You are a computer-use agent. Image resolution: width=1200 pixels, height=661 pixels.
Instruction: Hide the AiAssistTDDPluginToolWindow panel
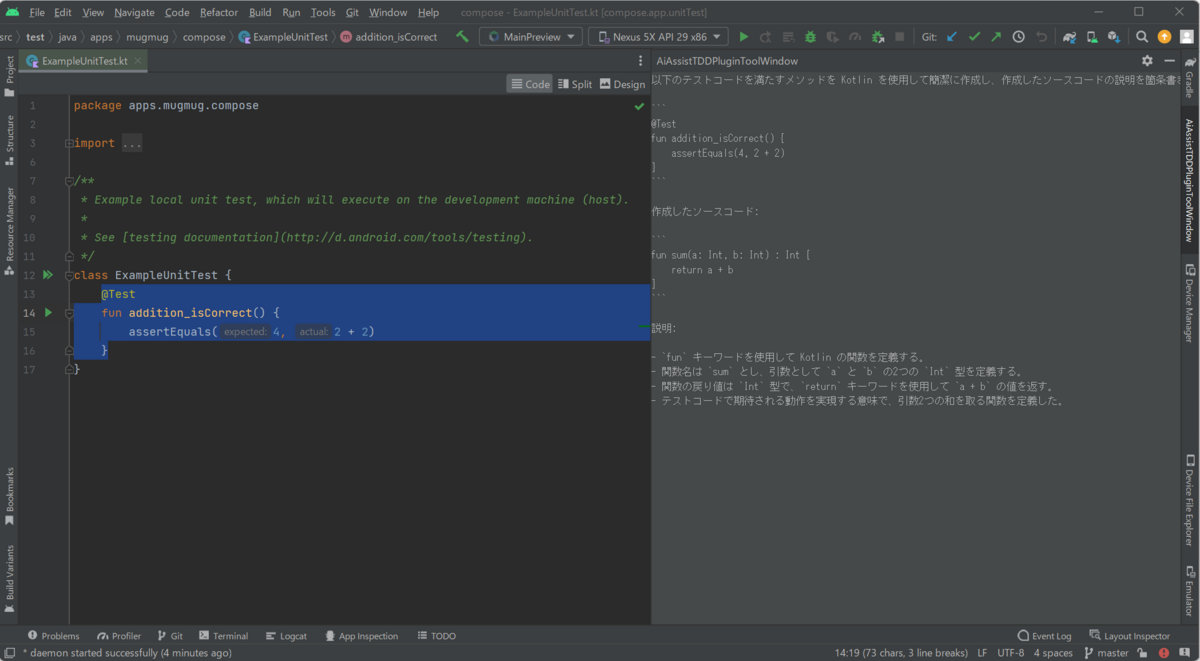[1169, 61]
